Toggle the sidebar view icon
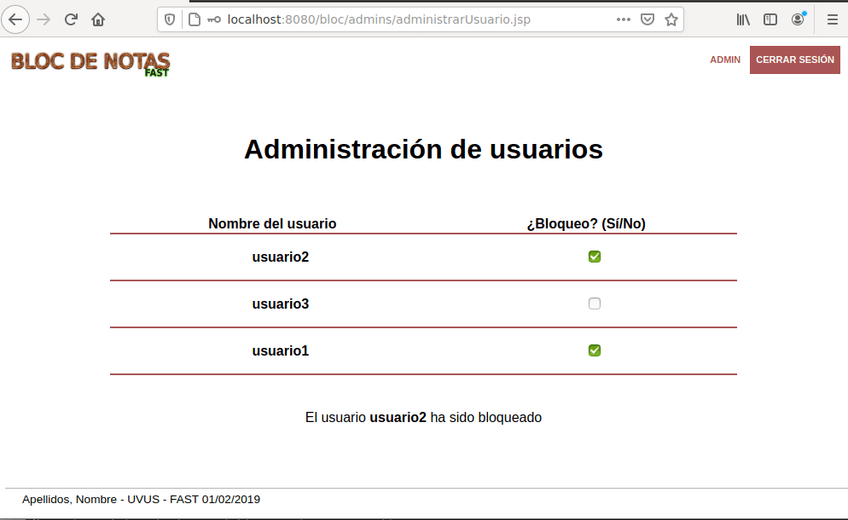Viewport: 848px width, 520px height. click(x=770, y=19)
